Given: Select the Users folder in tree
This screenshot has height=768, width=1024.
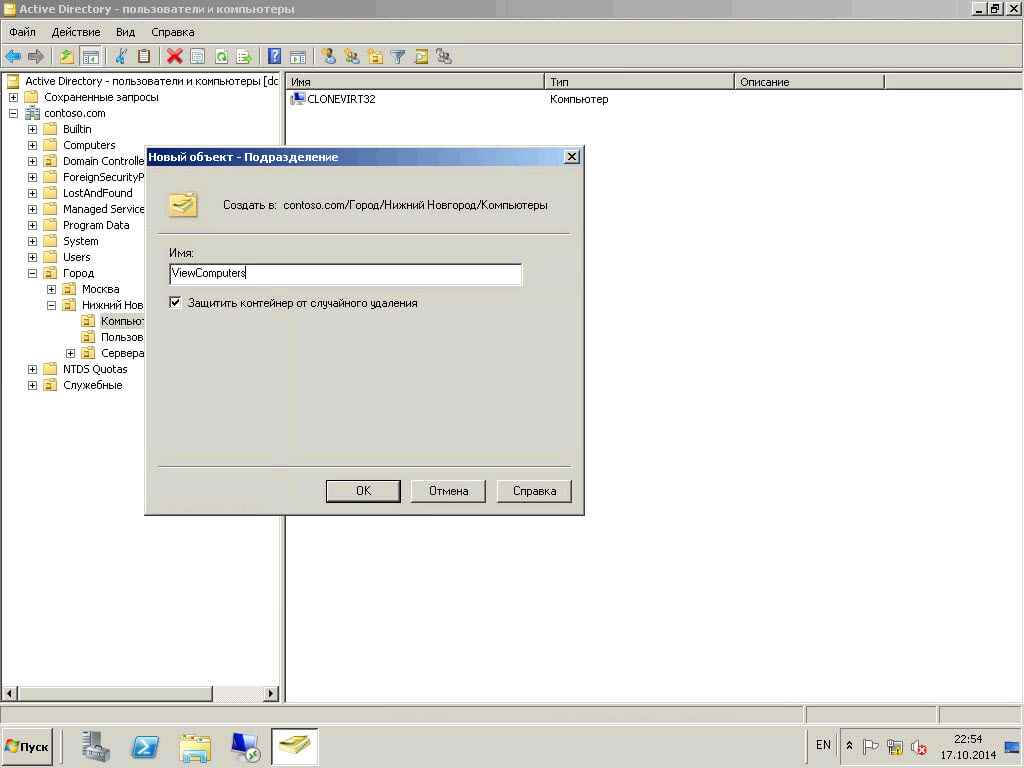Looking at the screenshot, I should click(76, 257).
